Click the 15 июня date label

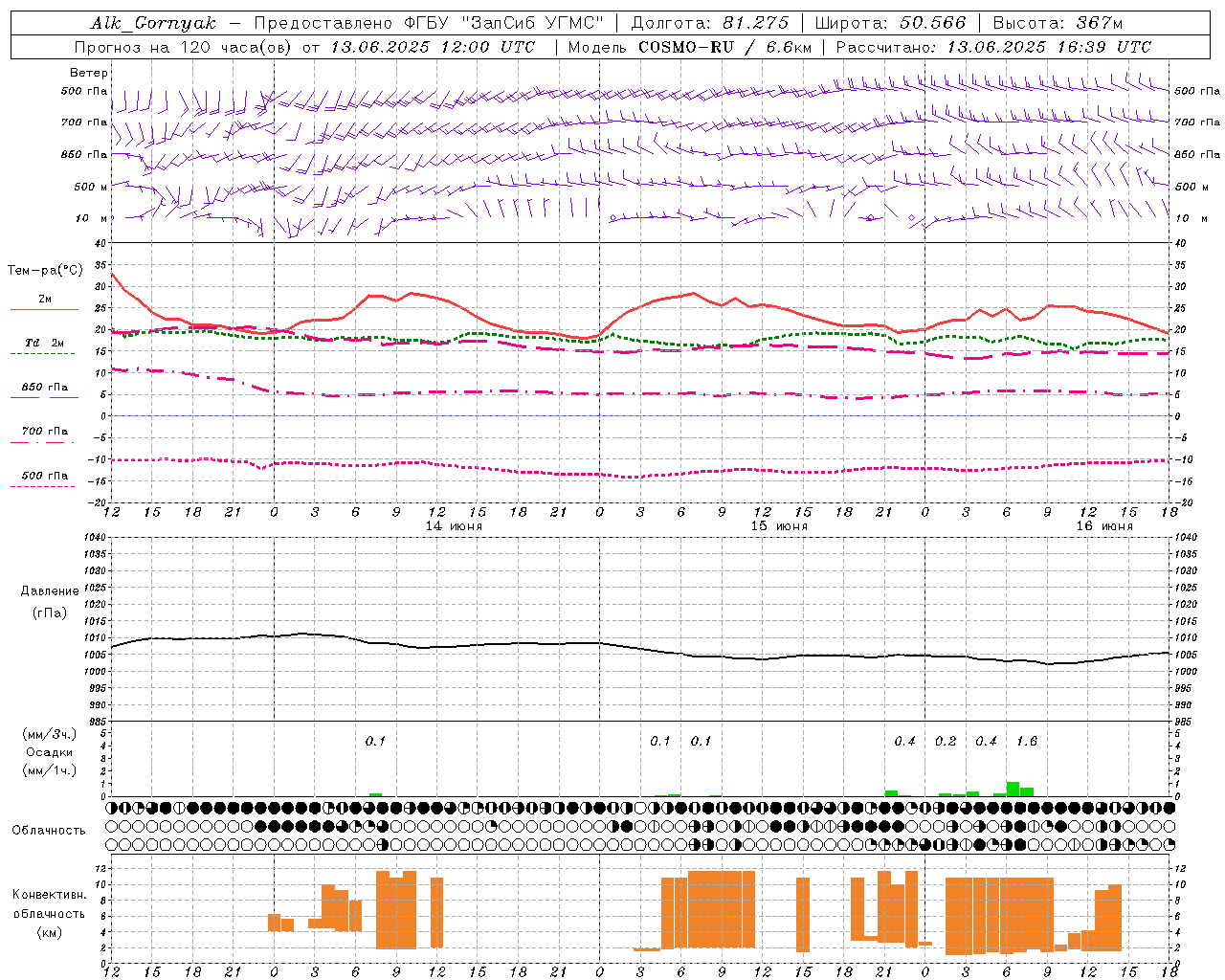point(779,526)
